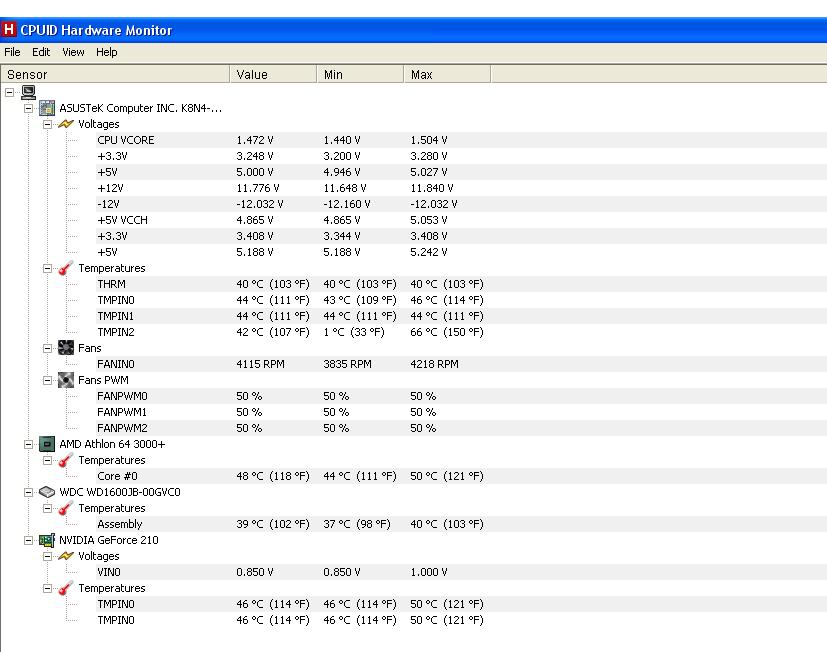Select the VIN0 voltage row

(461, 572)
